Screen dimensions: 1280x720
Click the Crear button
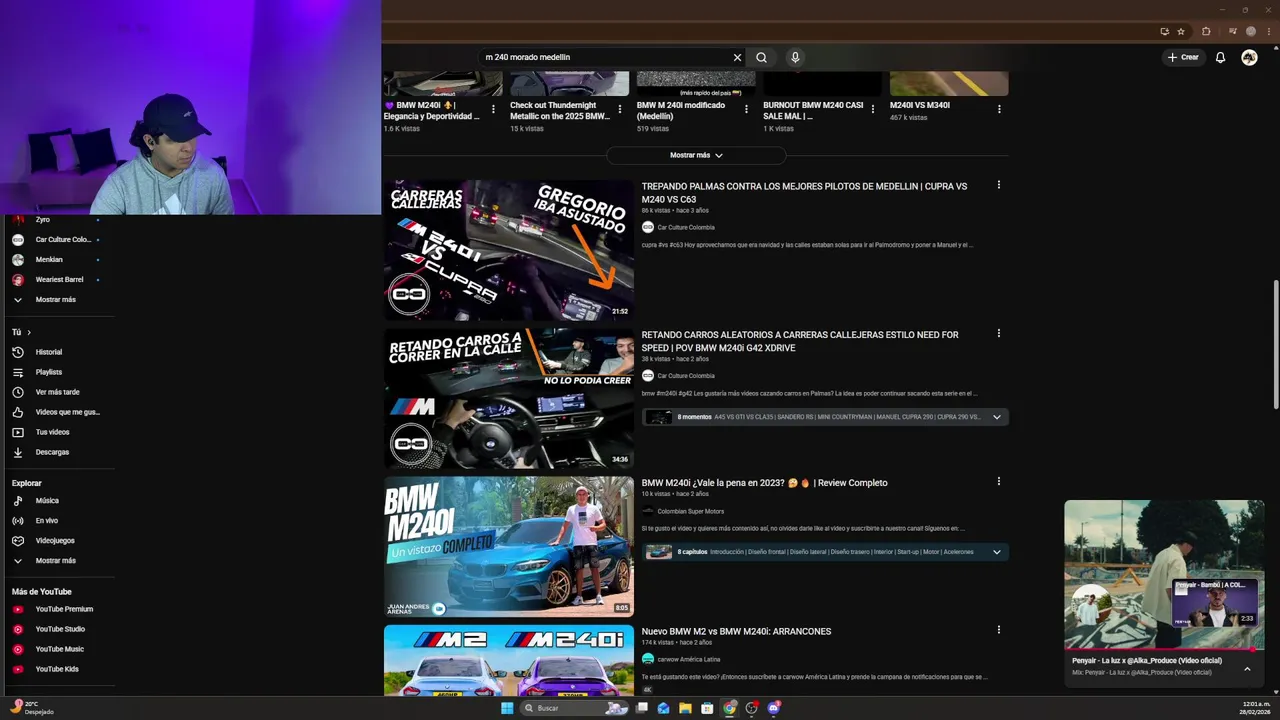click(x=1183, y=57)
